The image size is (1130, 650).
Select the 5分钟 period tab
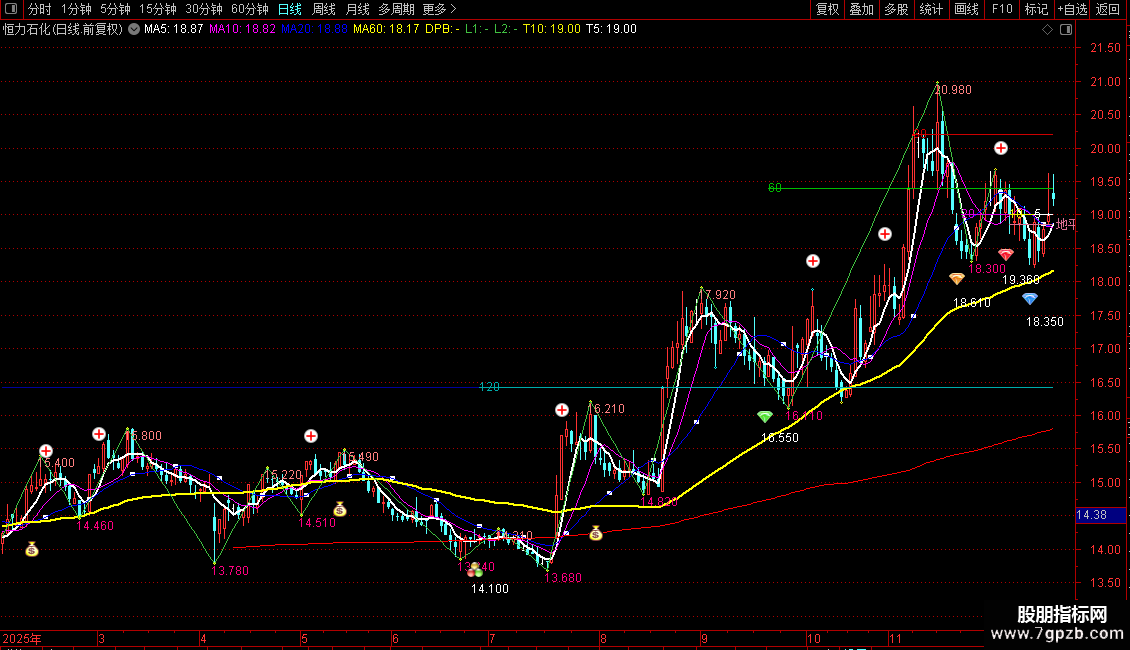(115, 9)
